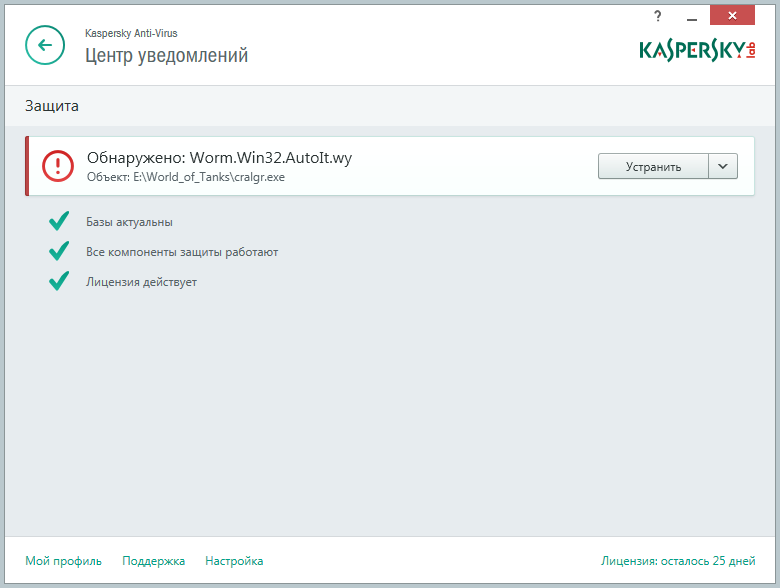
Task: Click the Kaspersky Lab logo
Action: [697, 50]
